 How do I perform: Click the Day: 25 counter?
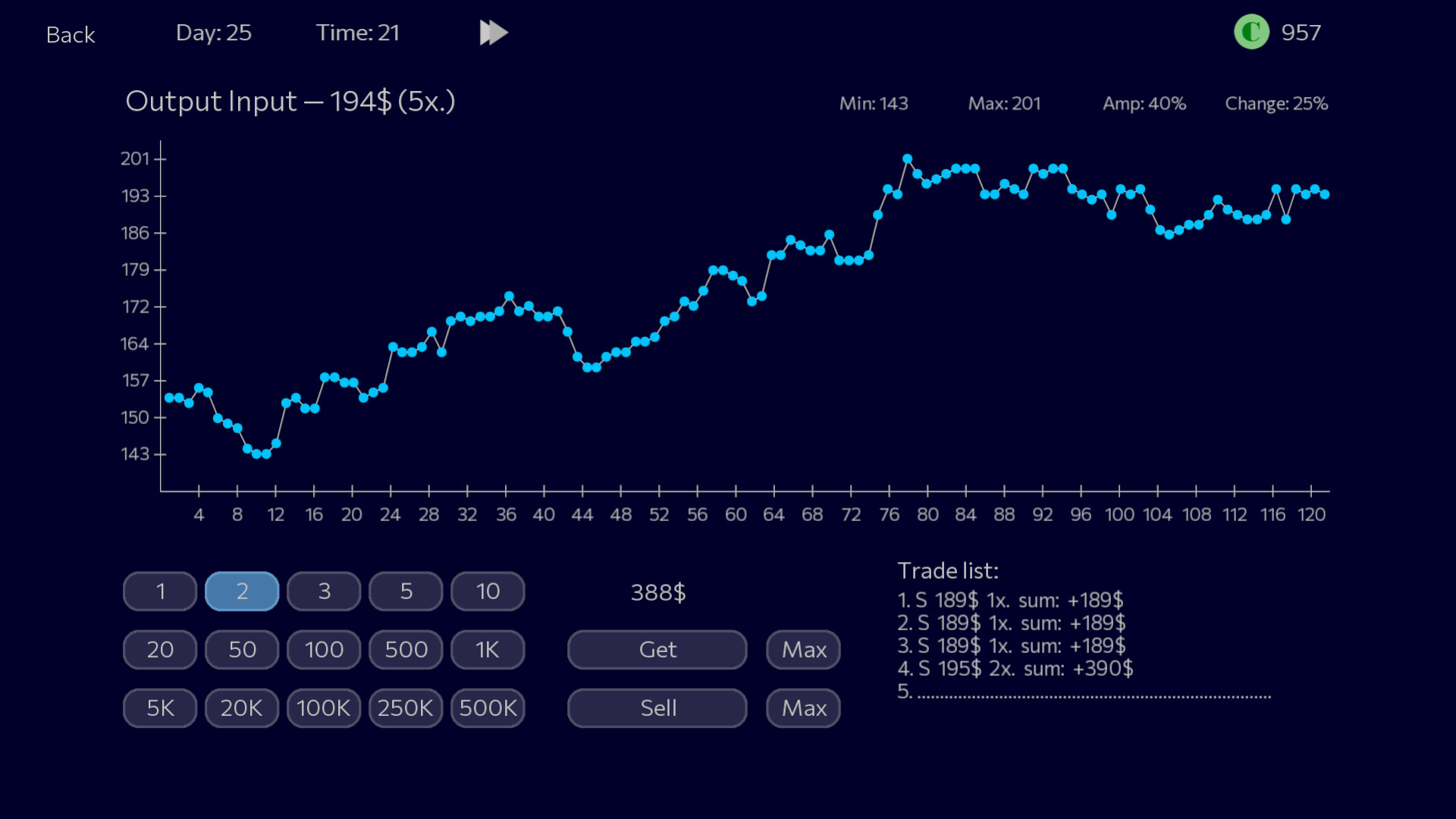215,33
